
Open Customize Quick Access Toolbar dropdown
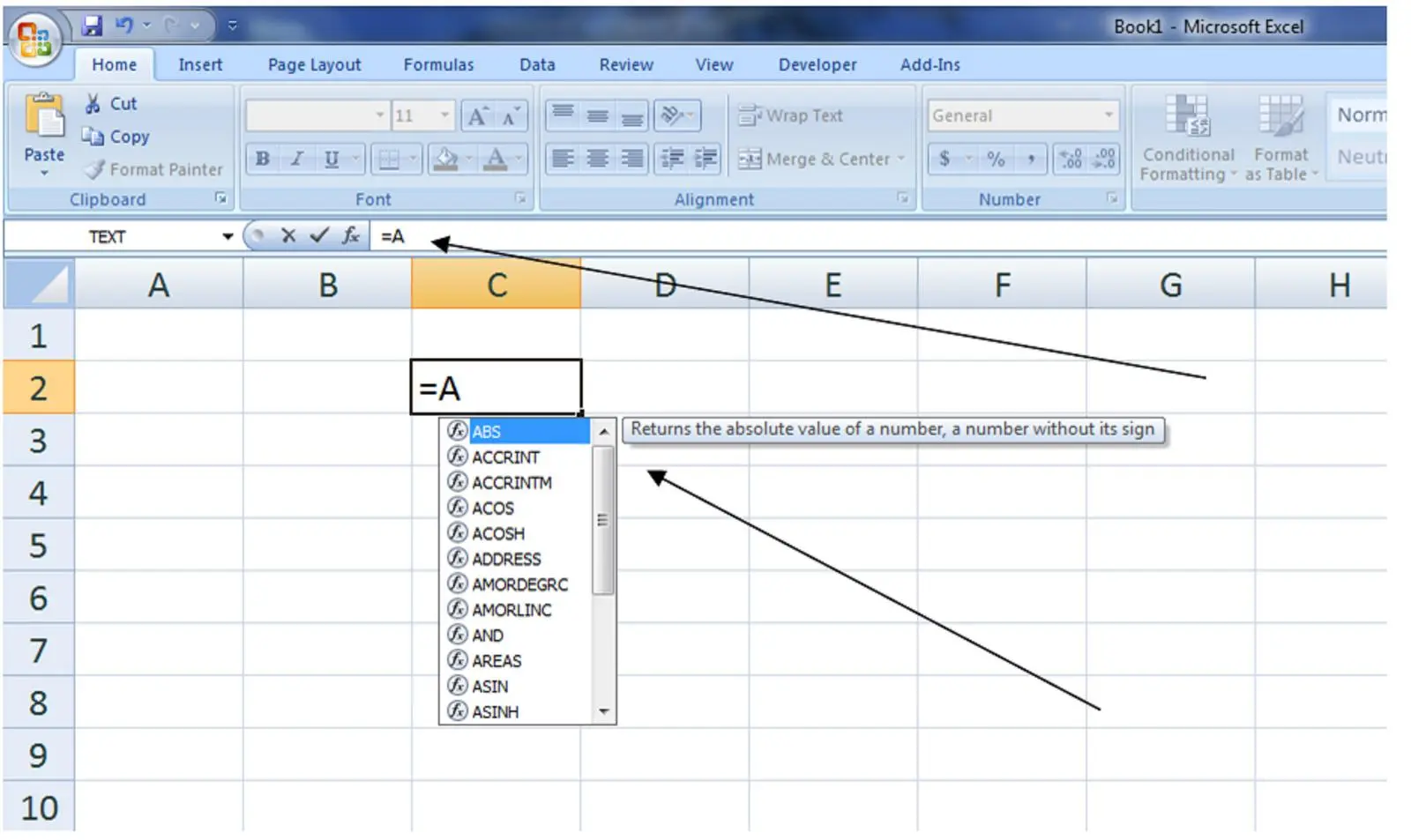coord(233,26)
